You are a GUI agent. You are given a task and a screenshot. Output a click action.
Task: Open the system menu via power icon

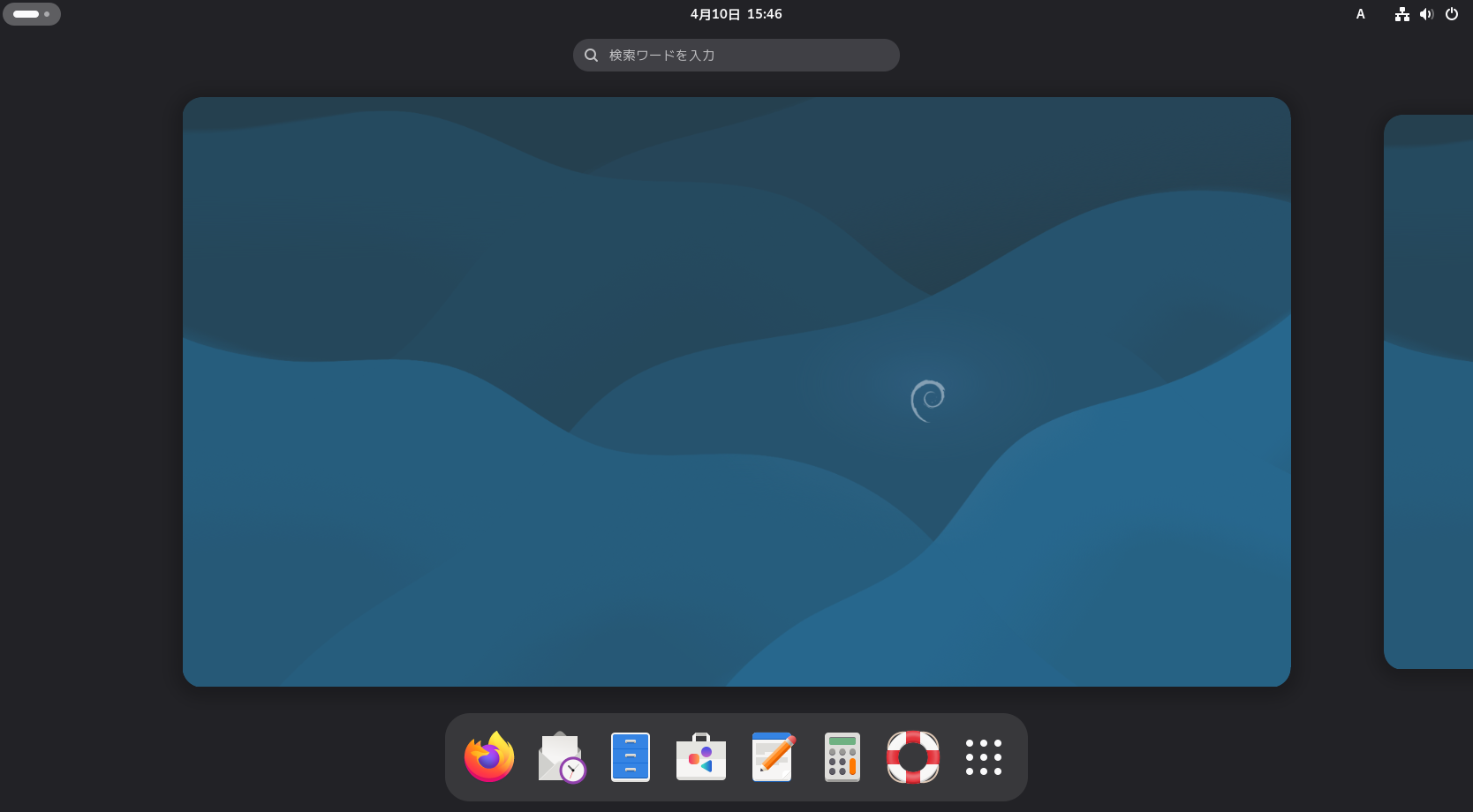[x=1452, y=14]
